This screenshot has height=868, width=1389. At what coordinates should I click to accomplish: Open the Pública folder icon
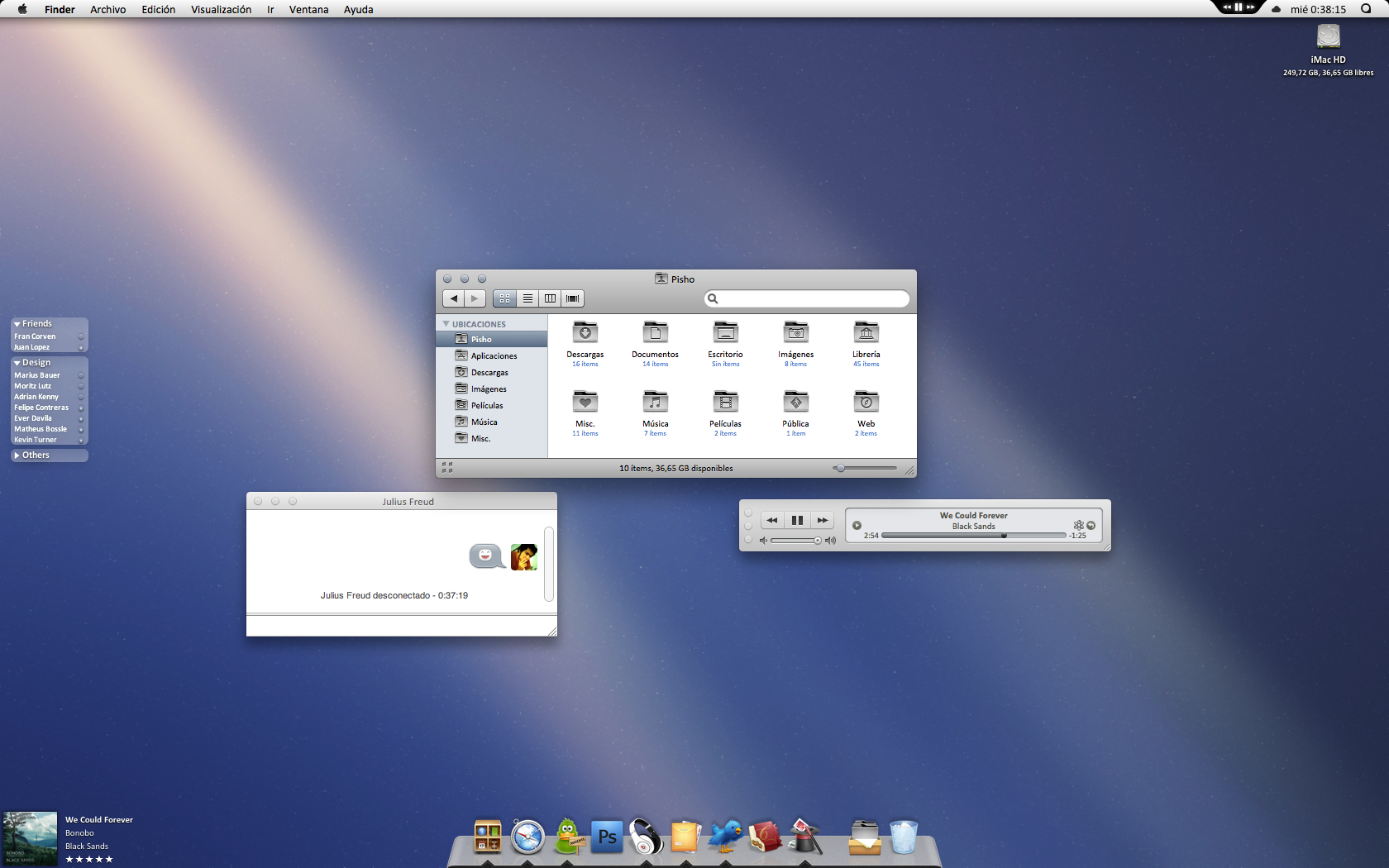(x=796, y=402)
